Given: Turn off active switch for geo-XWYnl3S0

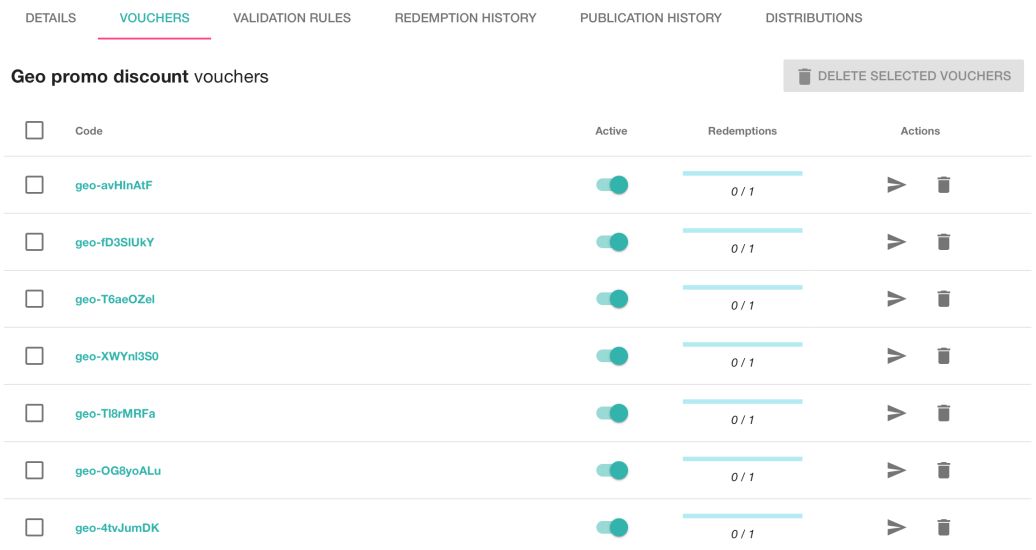Looking at the screenshot, I should point(612,356).
